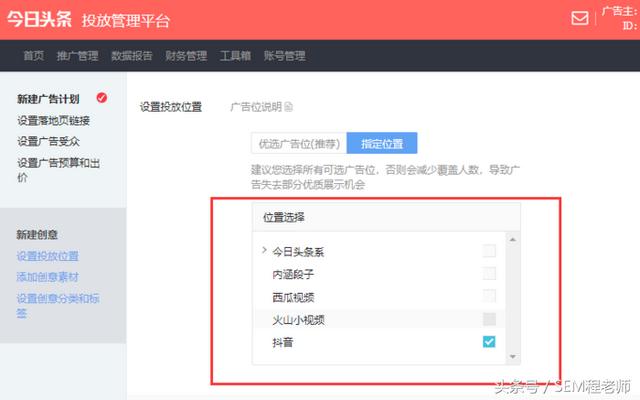Check the 火山小视频 checkbox
Viewport: 640px width, 400px height.
(489, 319)
